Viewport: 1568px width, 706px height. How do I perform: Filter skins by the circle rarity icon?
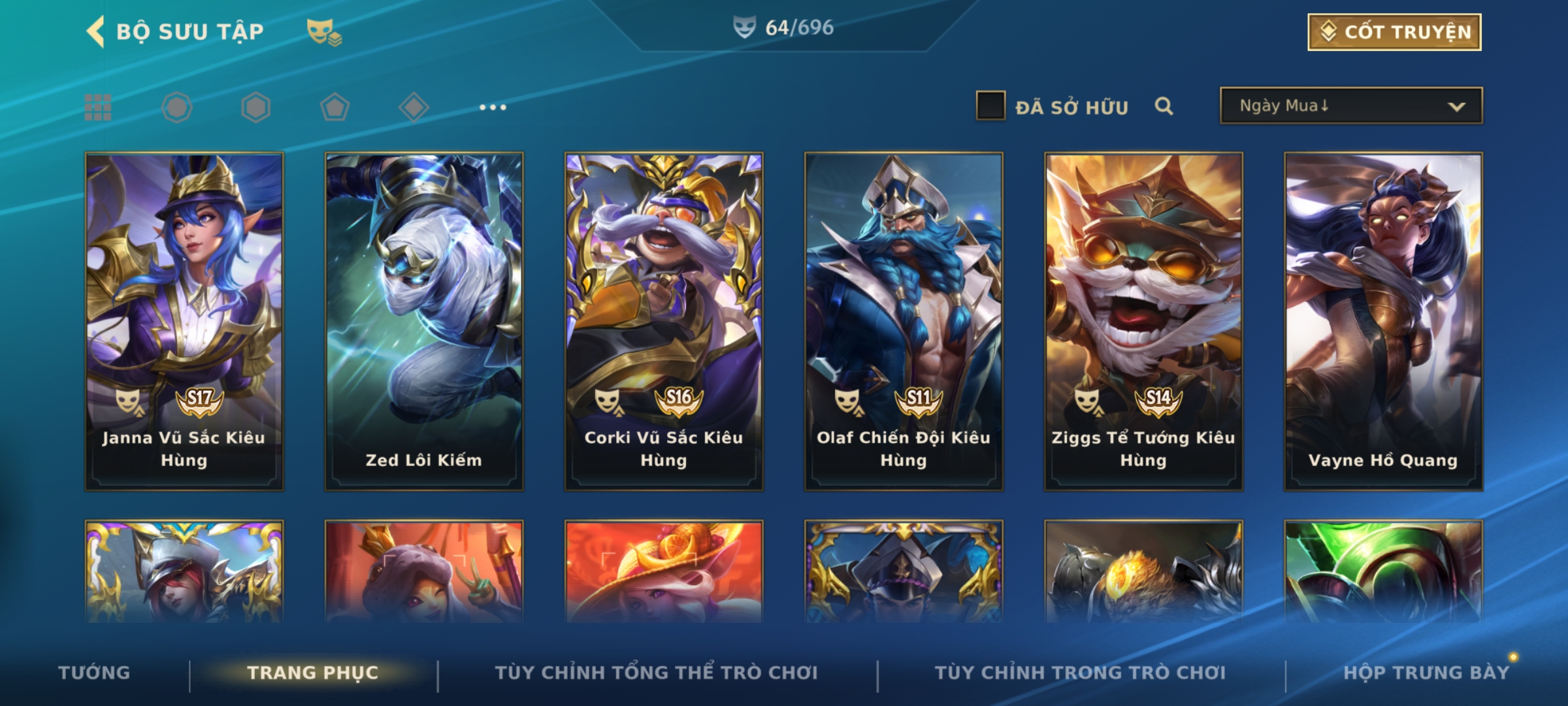pos(176,107)
